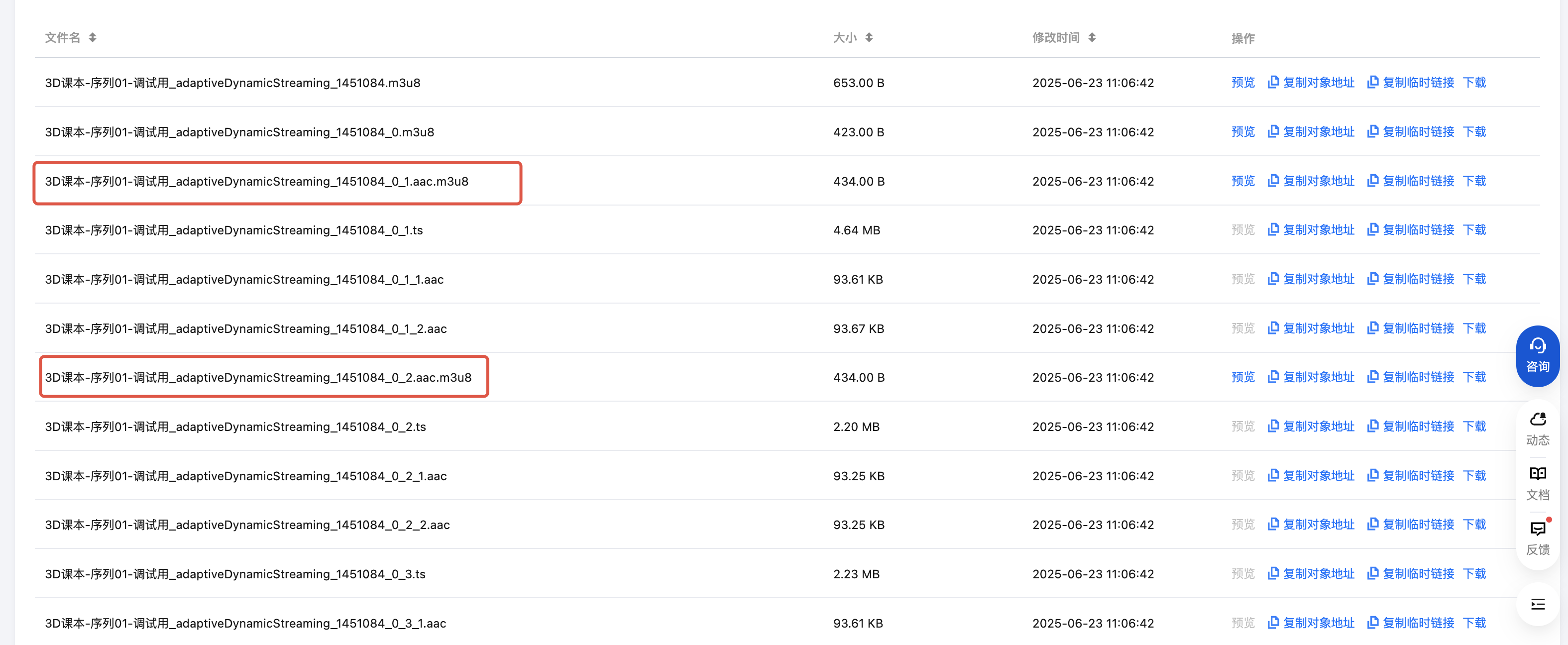The height and width of the screenshot is (645, 1568).
Task: Click copy icon of 复制对象地址 for 1451084_0_1.ts
Action: click(x=1273, y=230)
